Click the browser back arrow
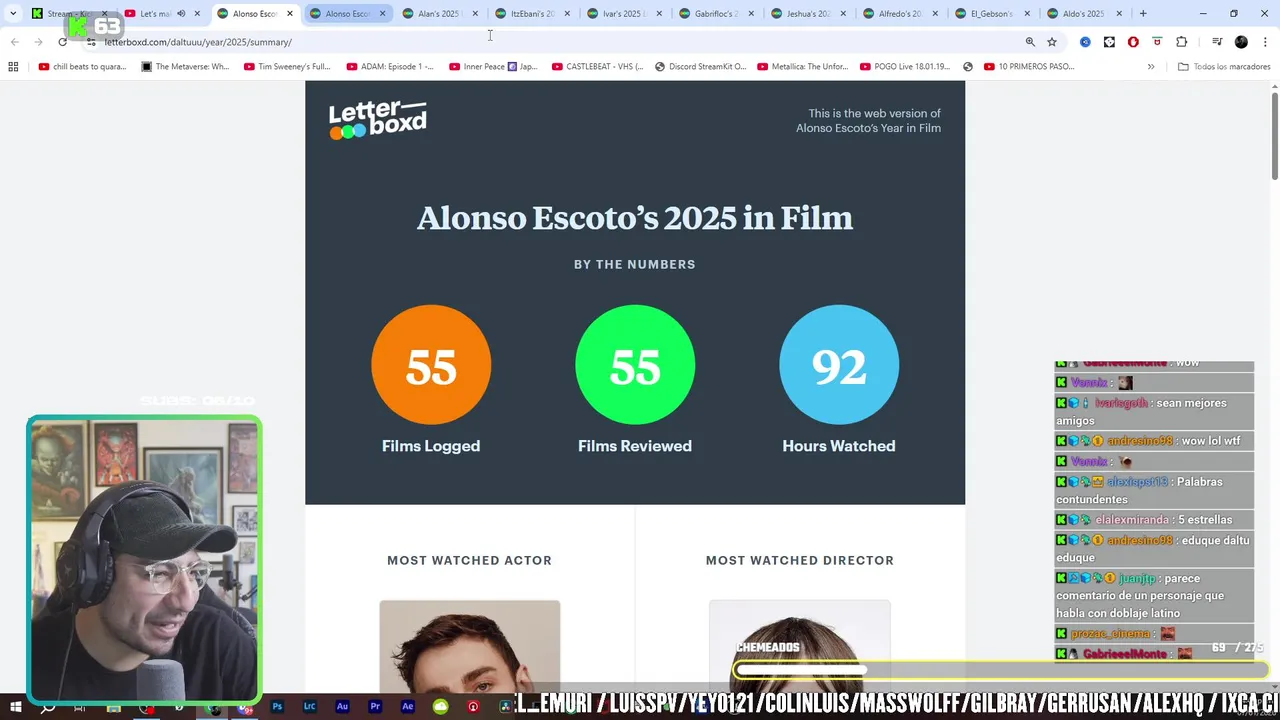 click(x=15, y=42)
